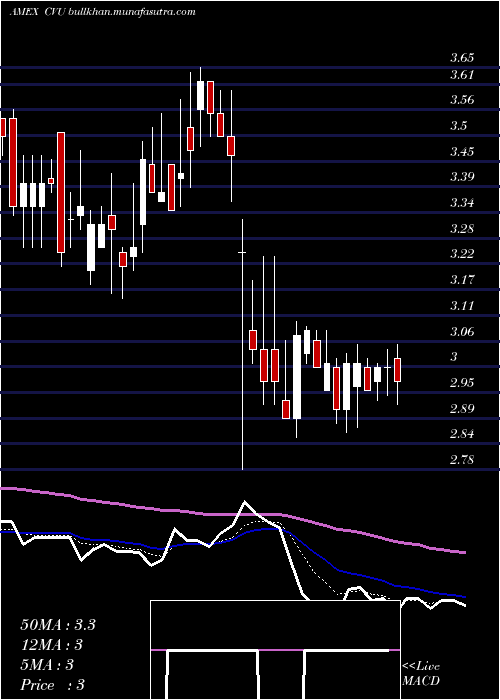Screen dimensions: 500x700
Task: Click the 2.78 price axis label
Action: [462, 460]
